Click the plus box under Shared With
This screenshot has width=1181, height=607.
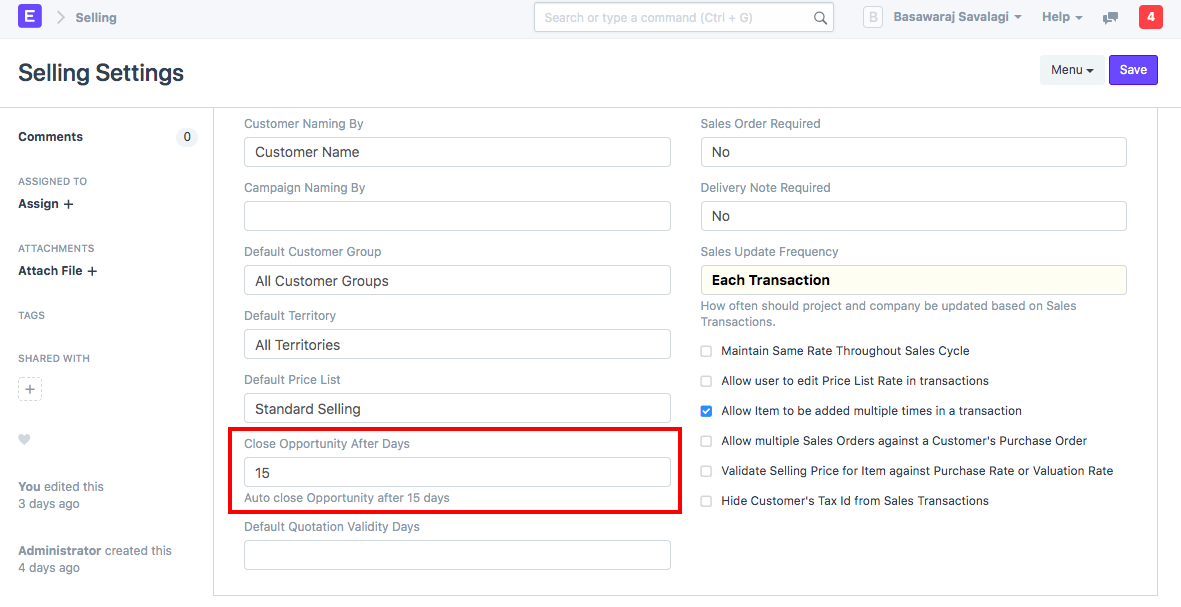coord(30,389)
